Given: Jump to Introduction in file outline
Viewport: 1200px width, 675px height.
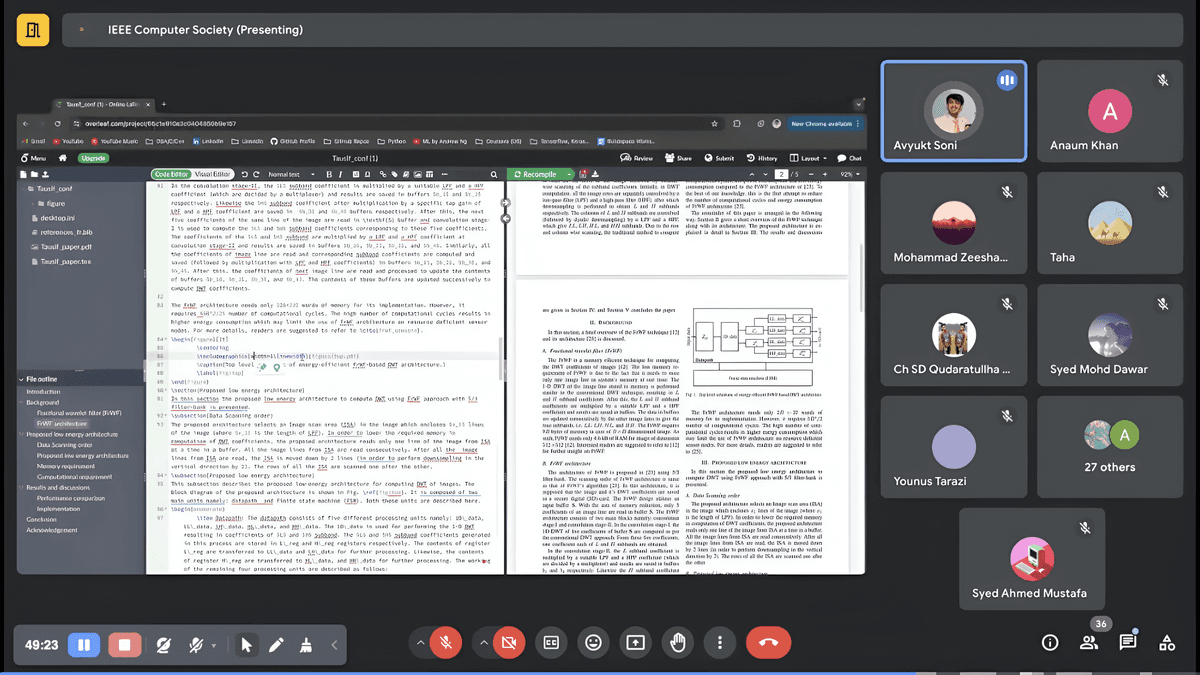Looking at the screenshot, I should (x=42, y=391).
